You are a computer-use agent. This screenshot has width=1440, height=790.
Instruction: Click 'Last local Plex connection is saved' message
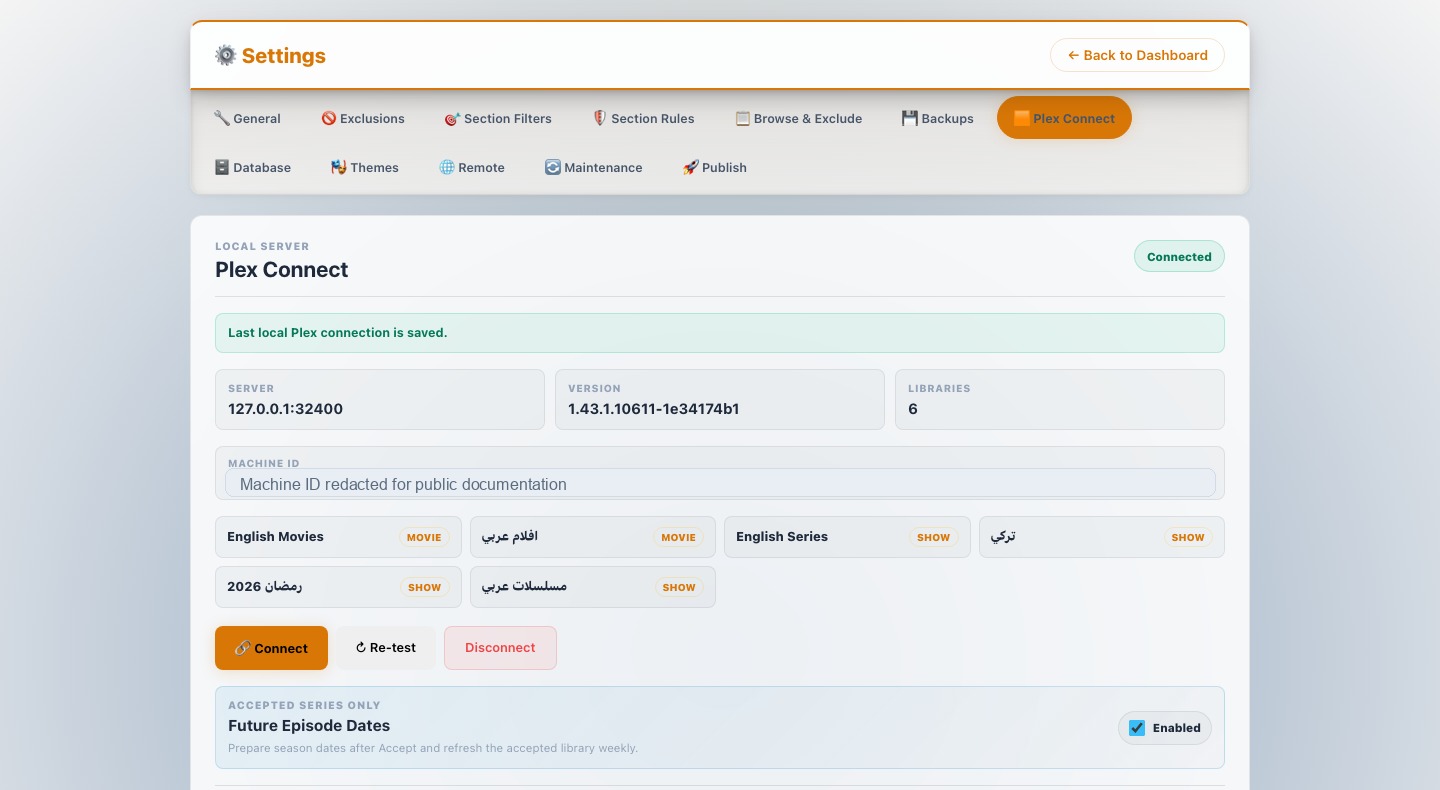pyautogui.click(x=338, y=333)
